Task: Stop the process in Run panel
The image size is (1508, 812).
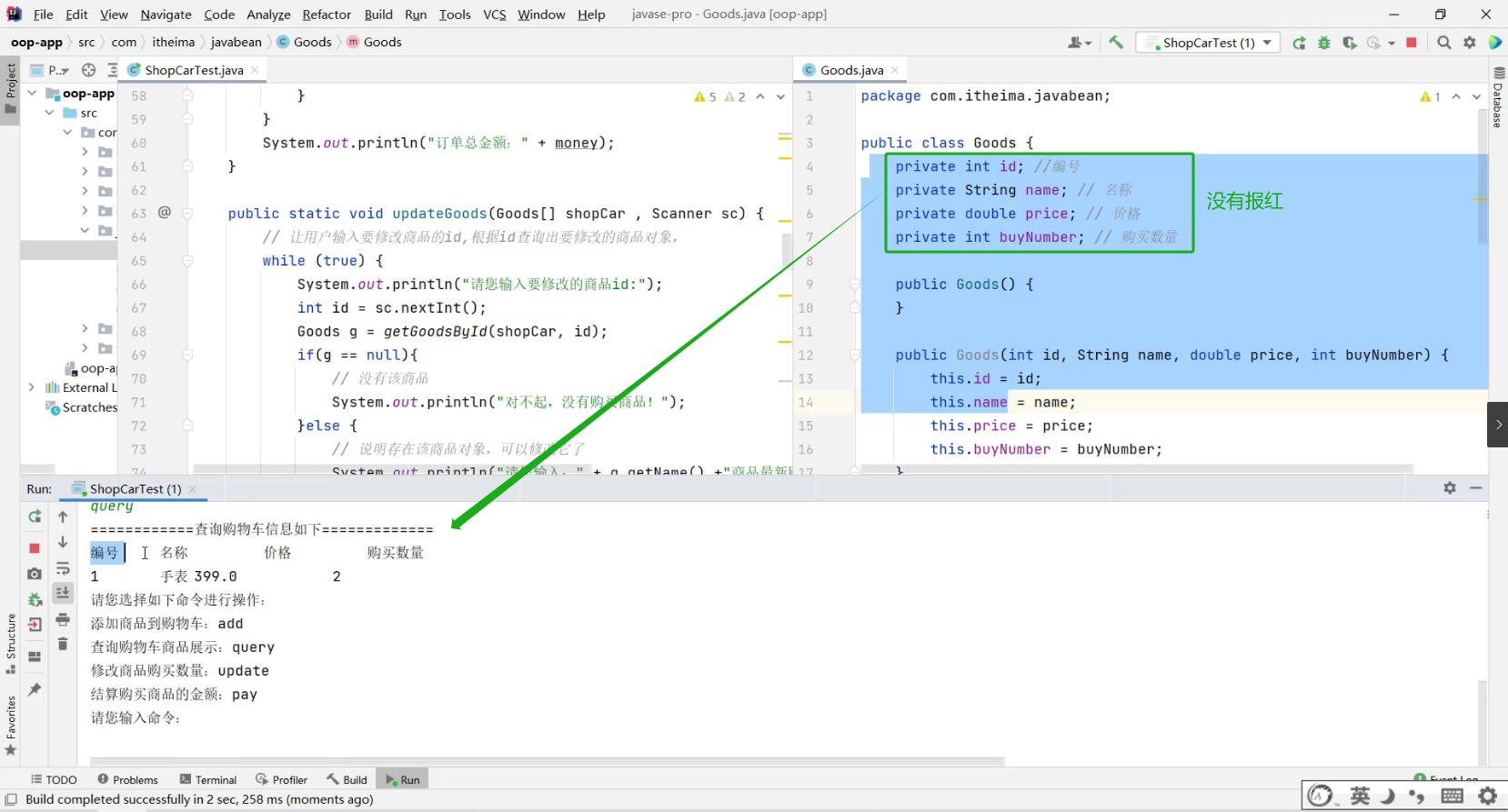Action: (35, 548)
